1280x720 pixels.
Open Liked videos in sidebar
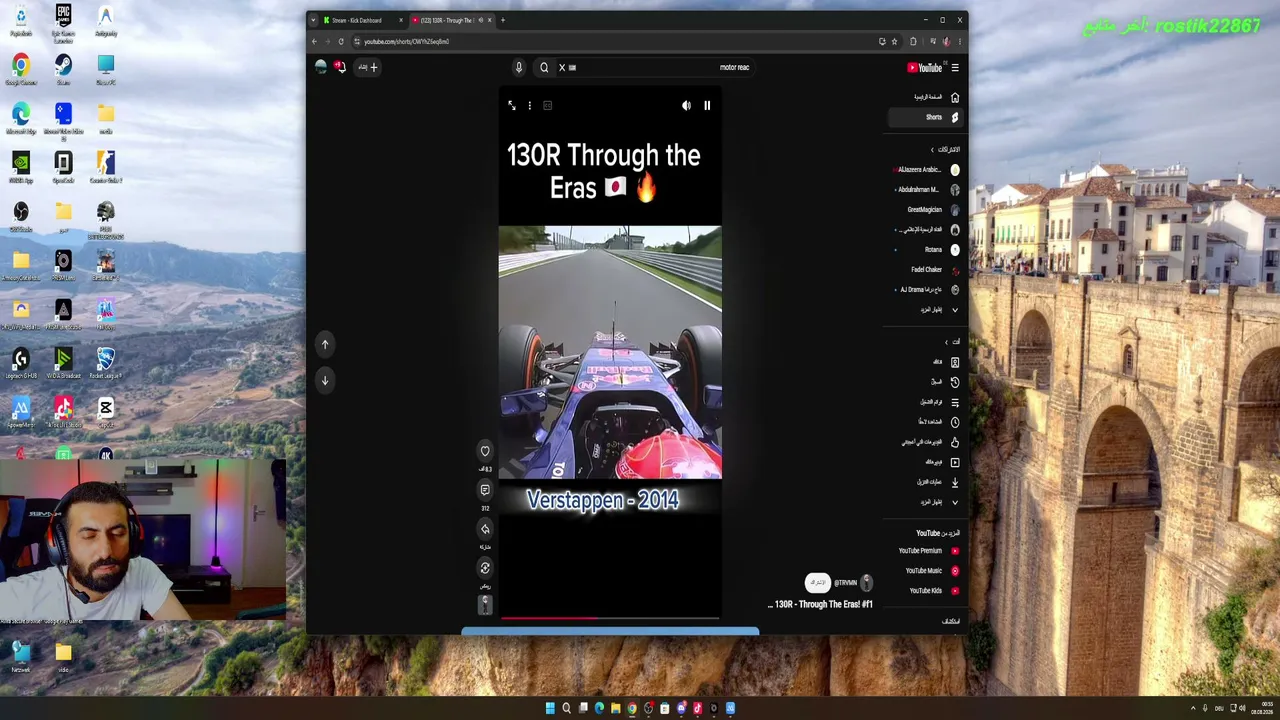[x=924, y=442]
